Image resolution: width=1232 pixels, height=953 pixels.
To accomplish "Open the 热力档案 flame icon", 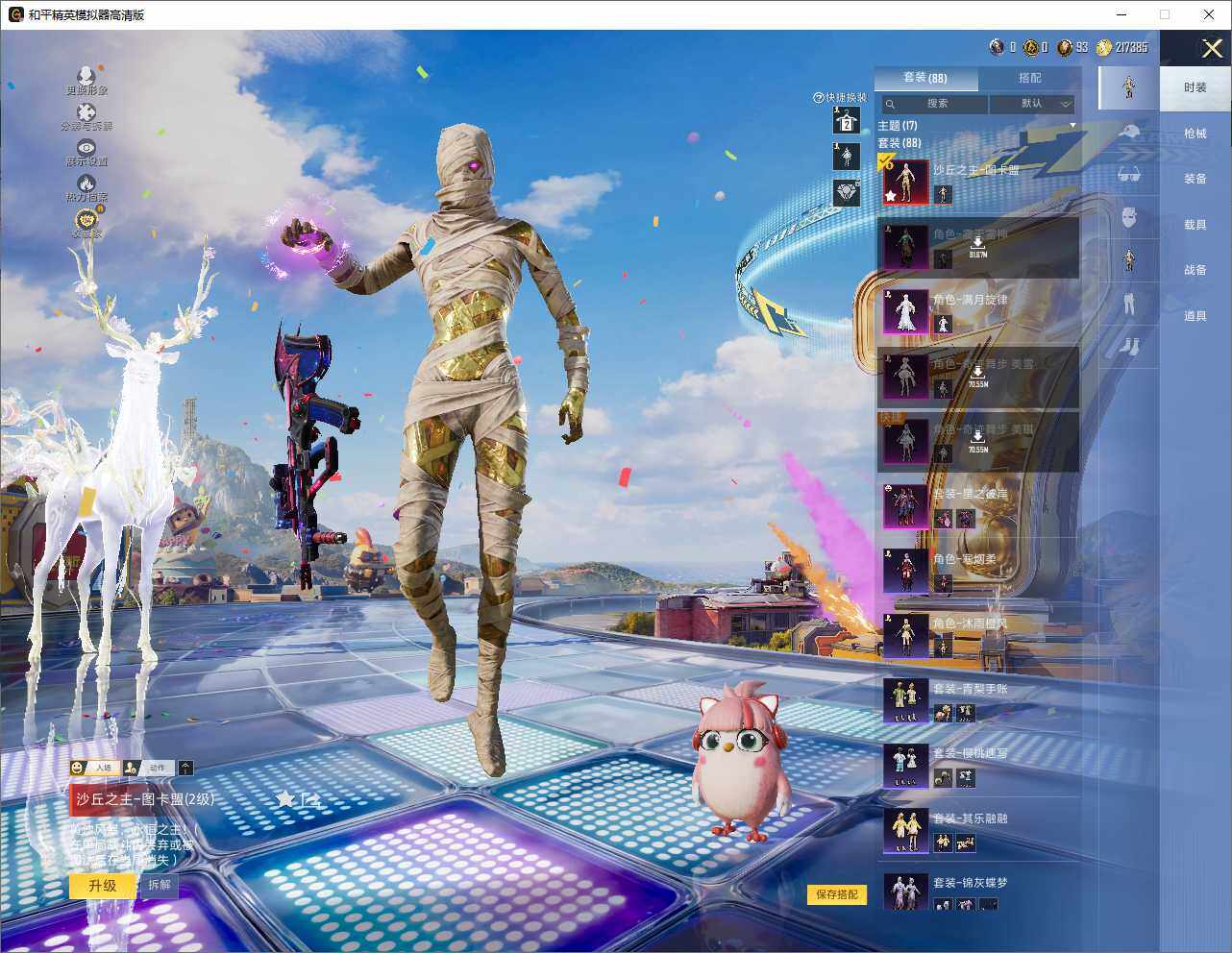I will [86, 183].
